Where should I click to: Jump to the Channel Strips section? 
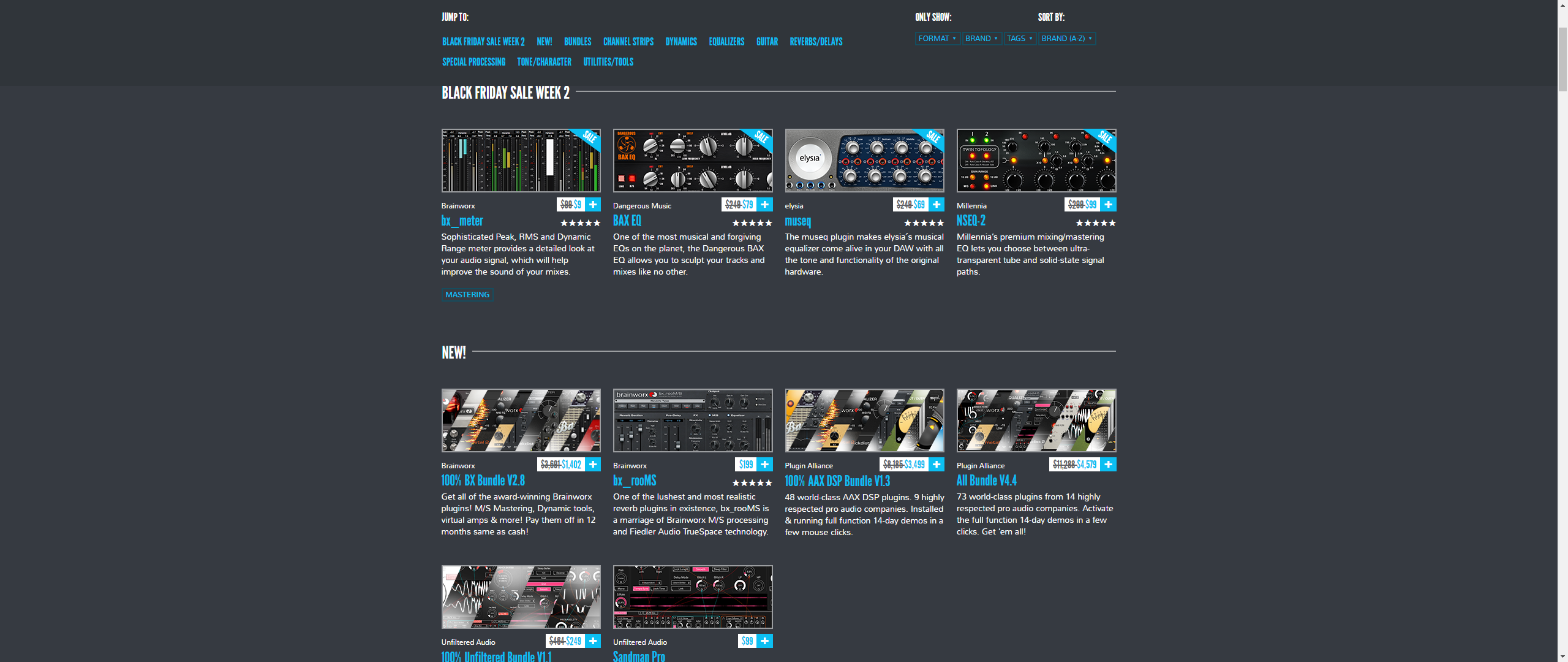[x=628, y=42]
